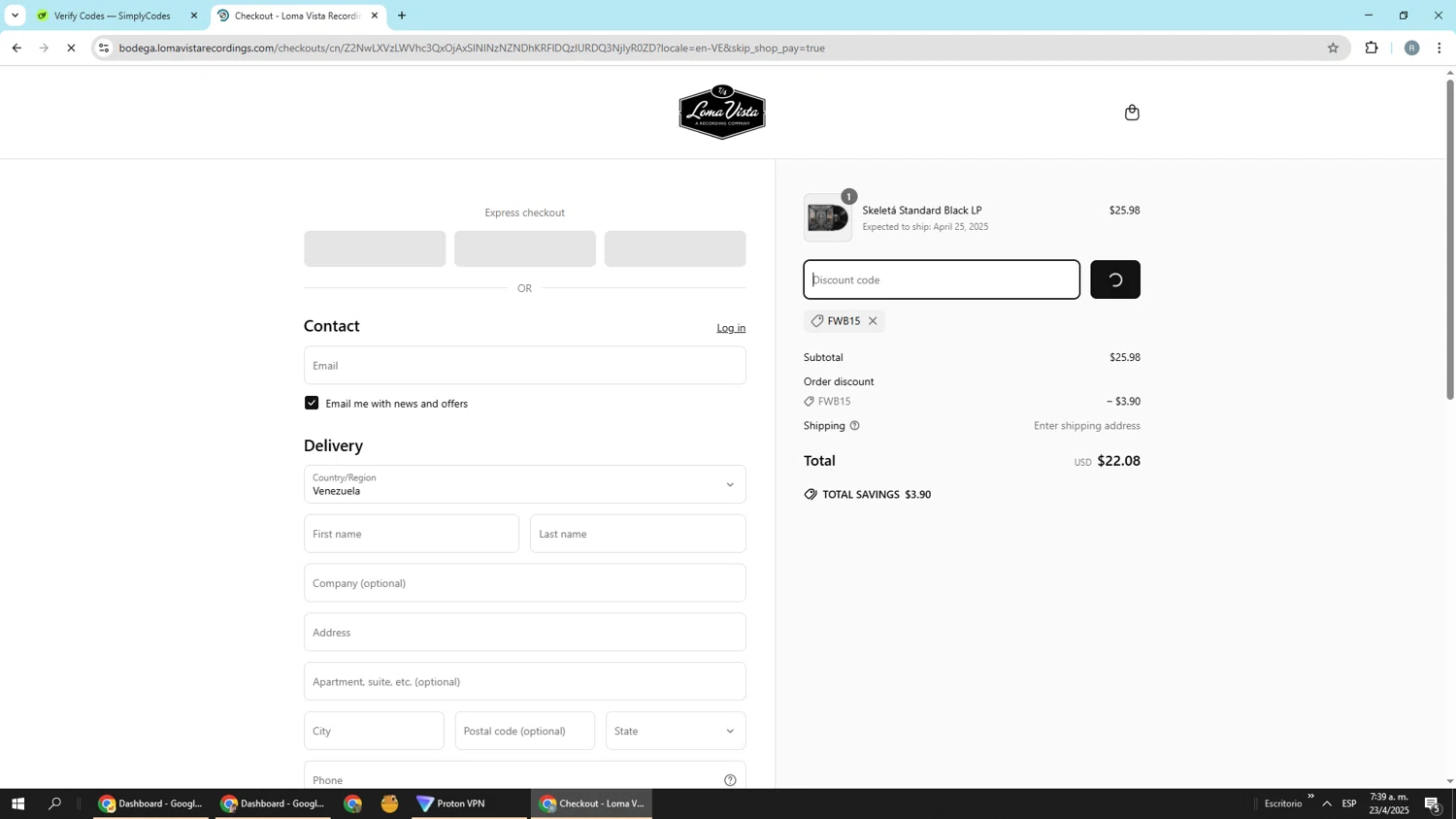Viewport: 1456px width, 819px height.
Task: Click the page vertical scrollbar
Action: tap(1450, 238)
